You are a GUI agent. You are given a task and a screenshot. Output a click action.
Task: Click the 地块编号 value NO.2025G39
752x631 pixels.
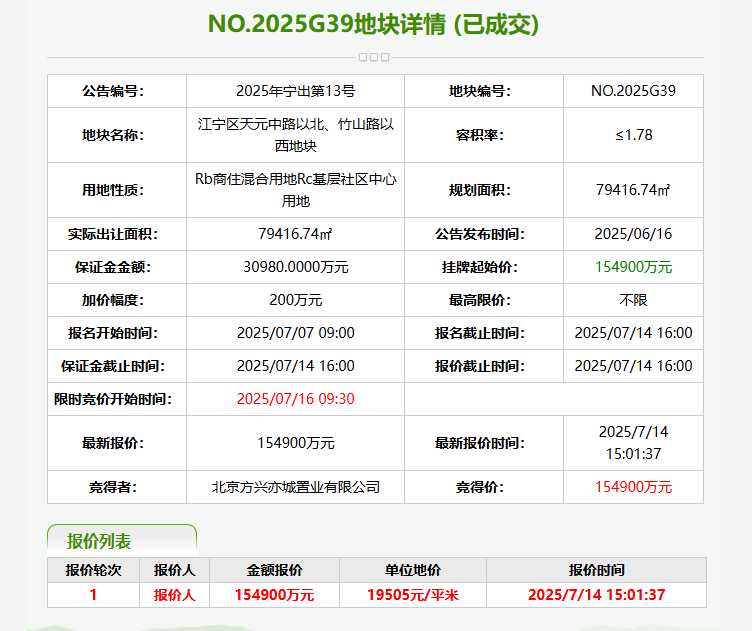(x=633, y=91)
